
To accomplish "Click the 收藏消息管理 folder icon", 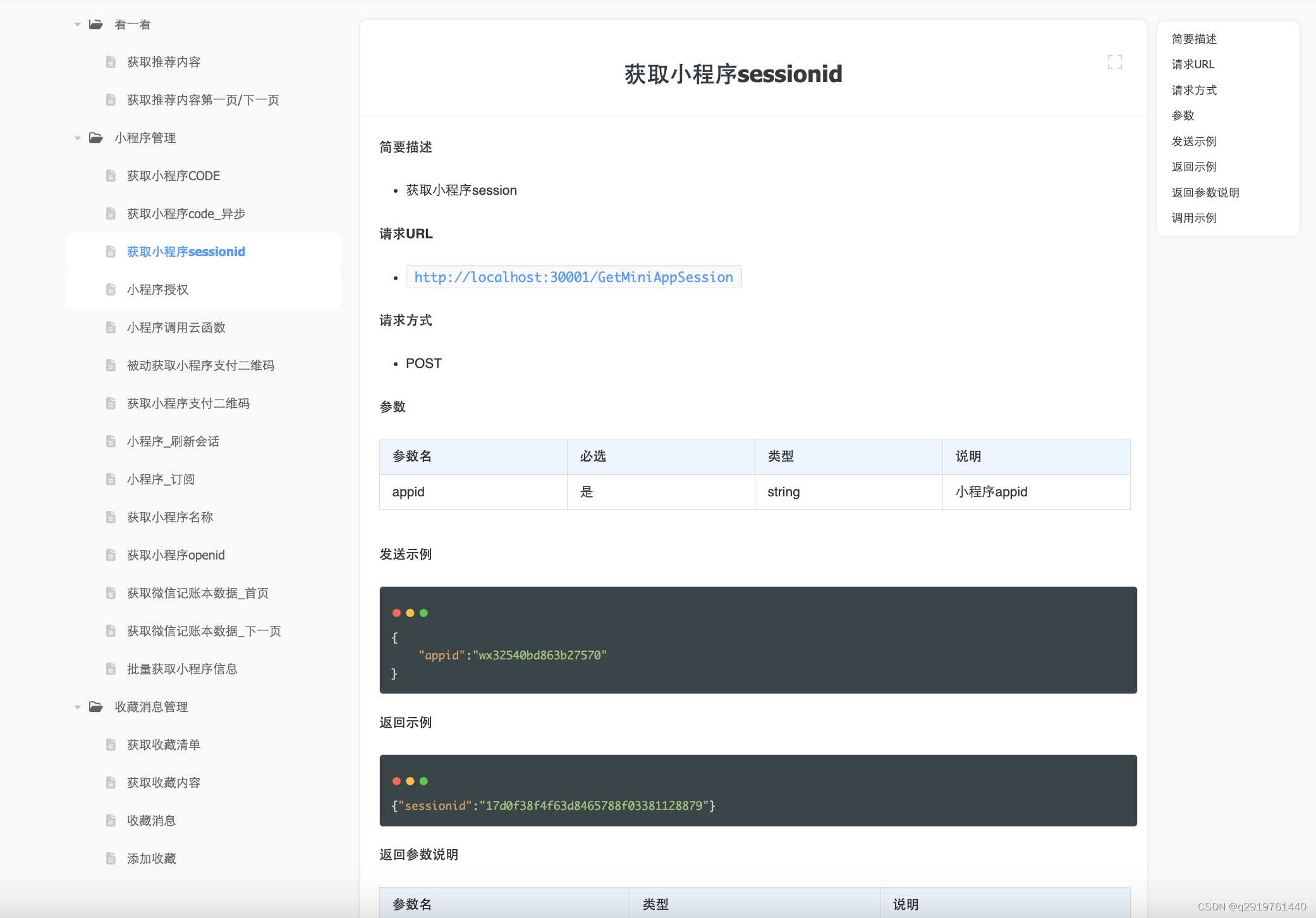I will click(x=95, y=707).
